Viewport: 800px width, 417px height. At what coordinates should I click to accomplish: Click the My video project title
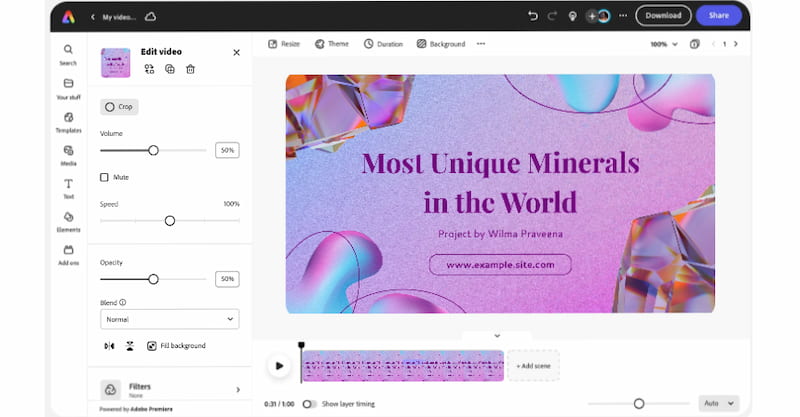[x=119, y=17]
